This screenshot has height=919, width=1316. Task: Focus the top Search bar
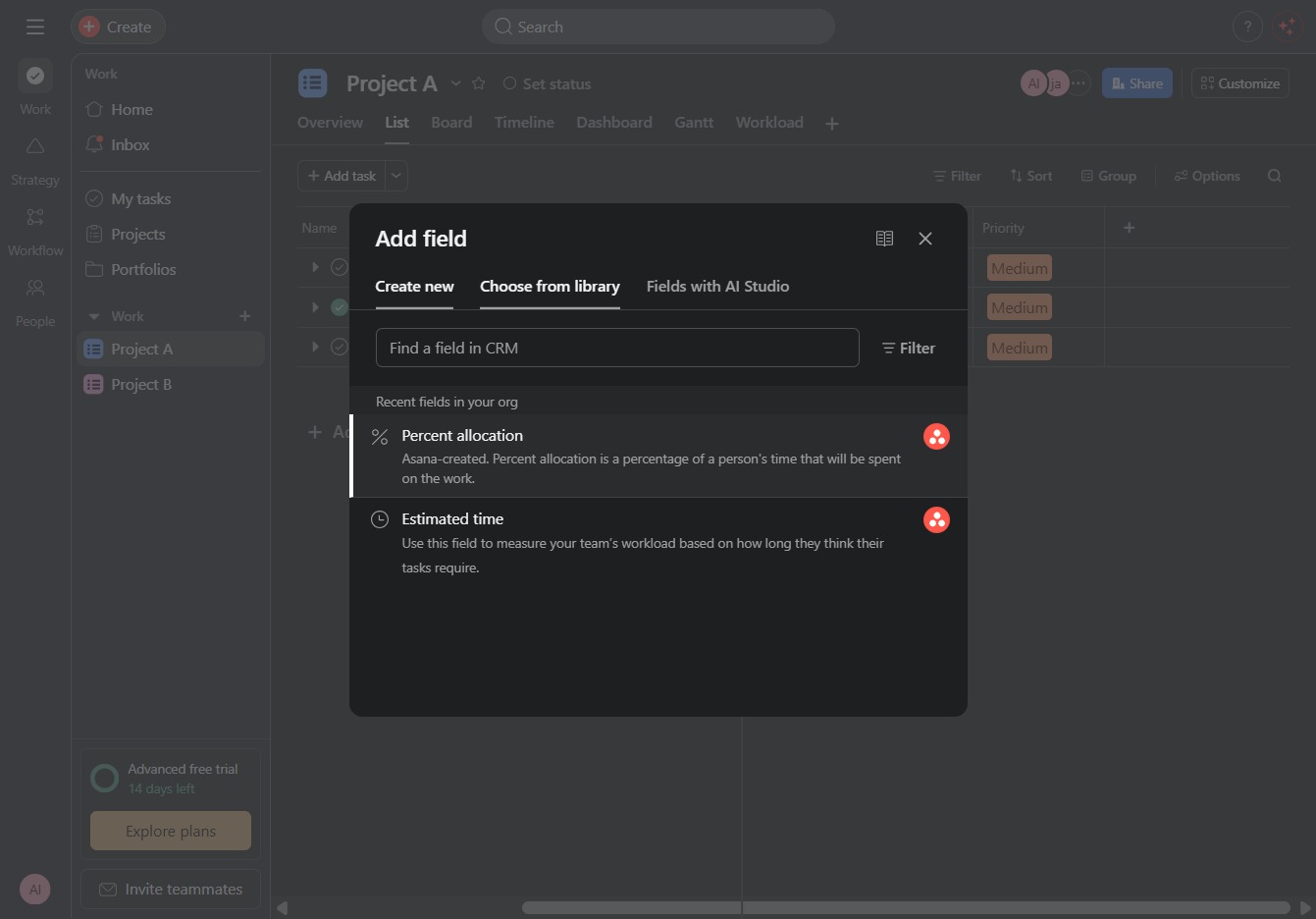point(658,27)
